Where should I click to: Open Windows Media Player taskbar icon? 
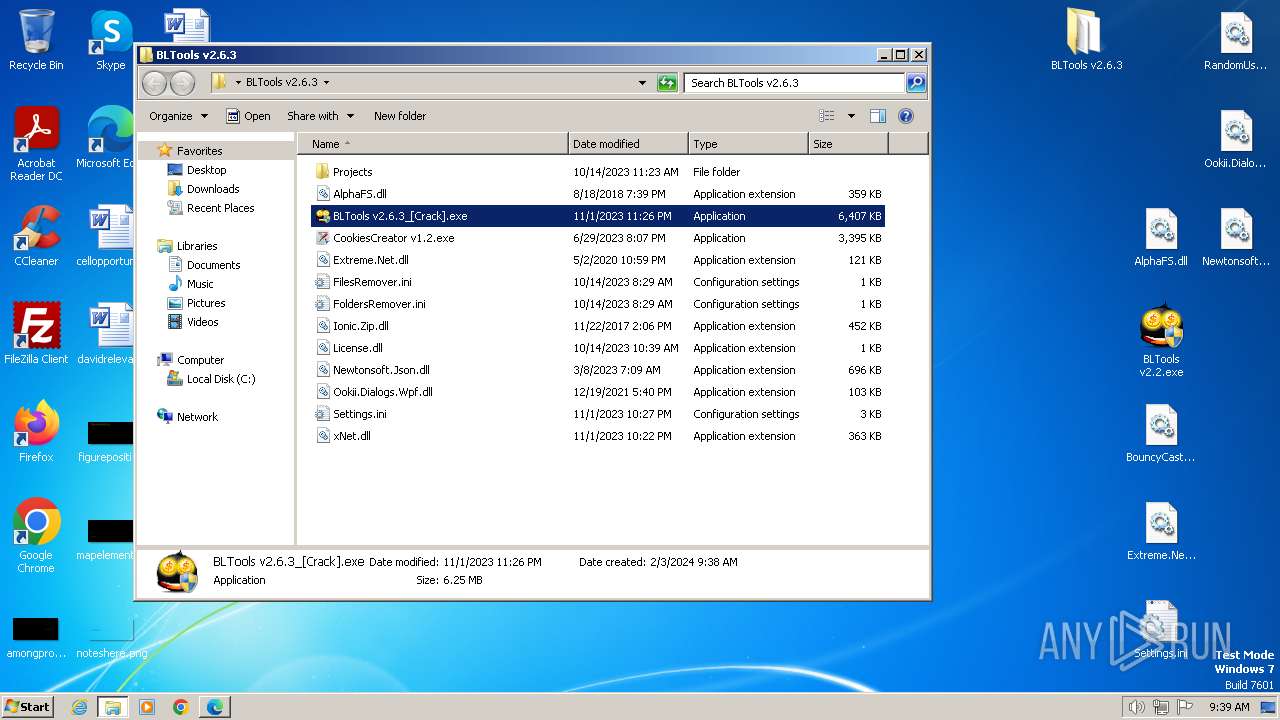click(147, 707)
